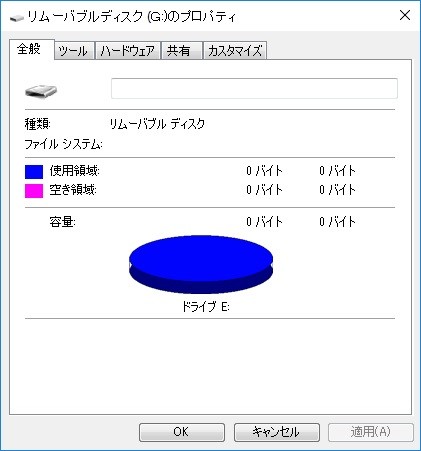Click the 空き領域 label

click(x=73, y=190)
